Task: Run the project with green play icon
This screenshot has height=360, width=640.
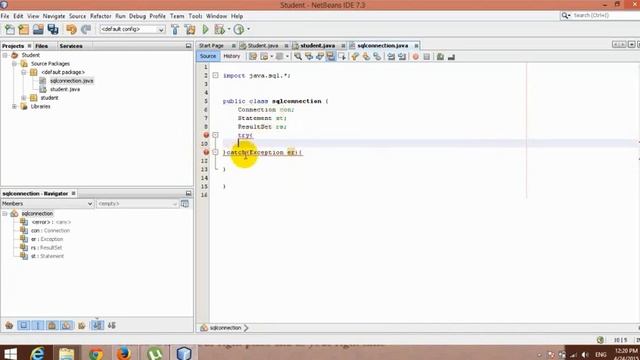Action: tap(205, 29)
